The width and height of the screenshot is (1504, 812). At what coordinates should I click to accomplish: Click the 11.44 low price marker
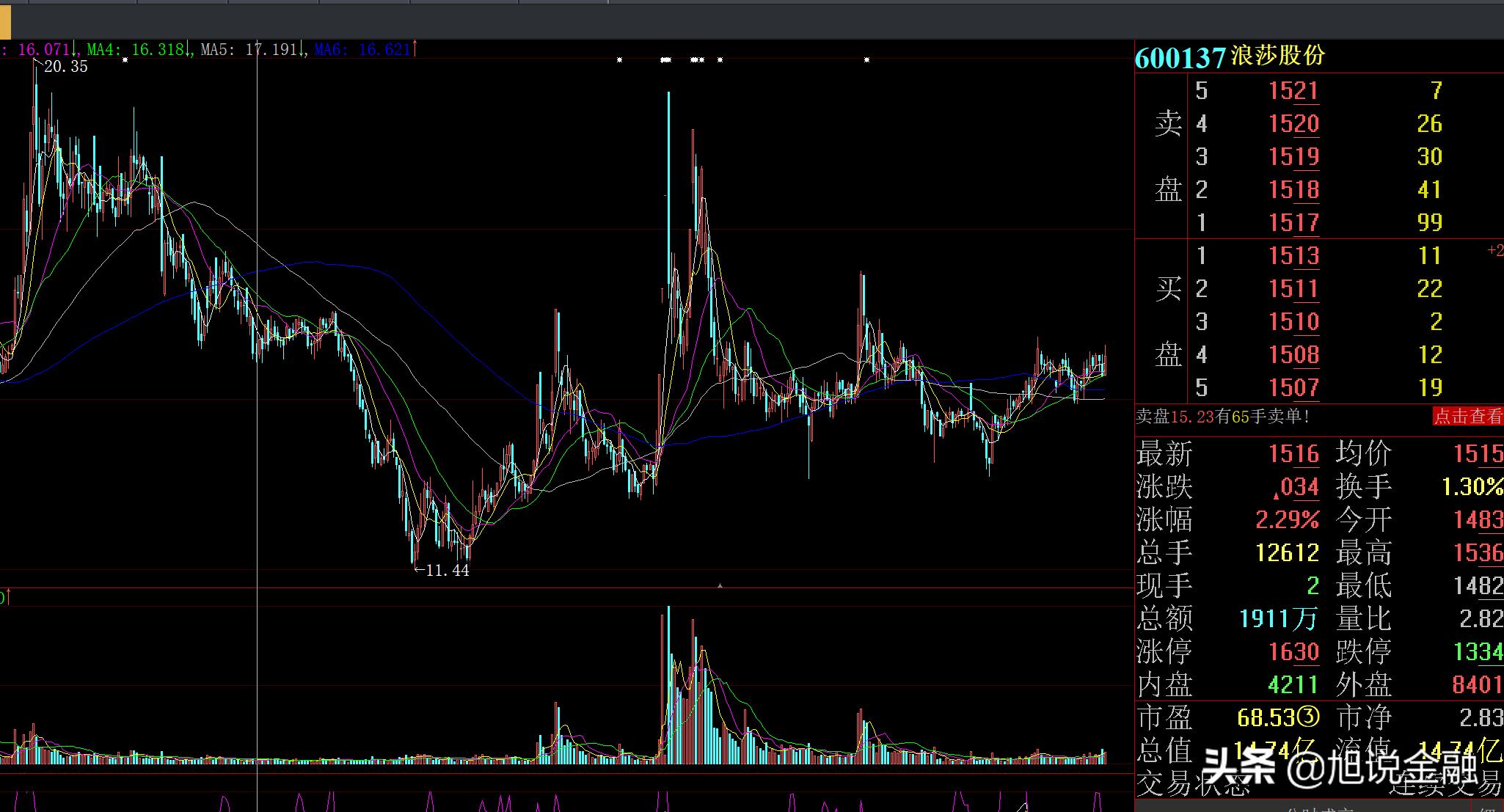446,570
